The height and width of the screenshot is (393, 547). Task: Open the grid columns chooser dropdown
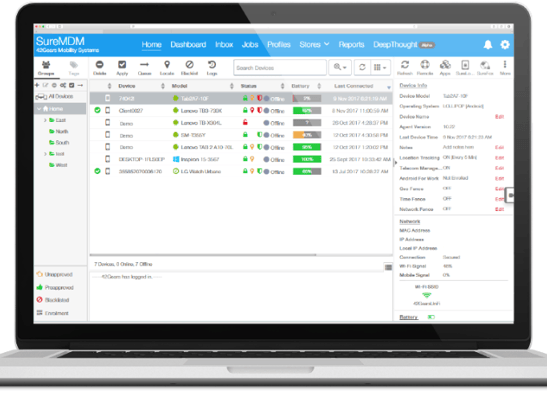[x=380, y=67]
